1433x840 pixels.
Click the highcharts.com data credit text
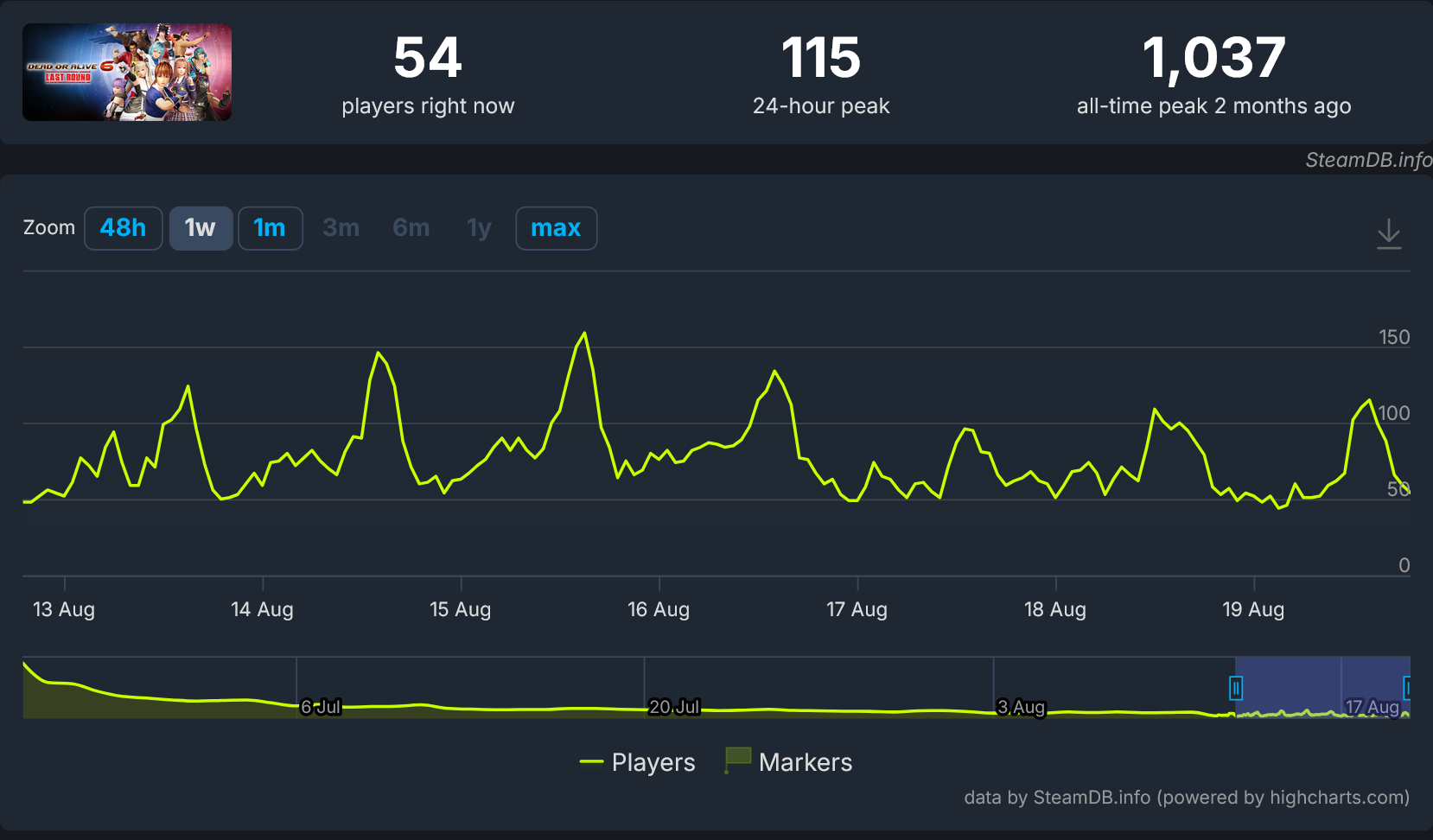click(x=1187, y=797)
